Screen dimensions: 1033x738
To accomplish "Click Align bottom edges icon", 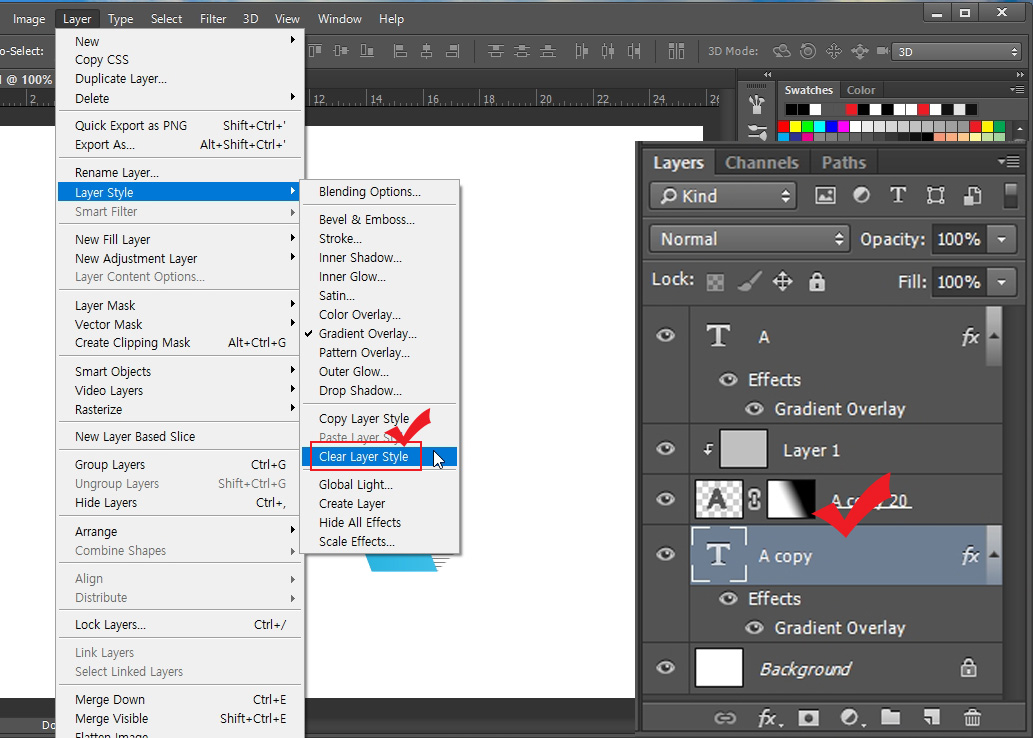I will point(367,51).
